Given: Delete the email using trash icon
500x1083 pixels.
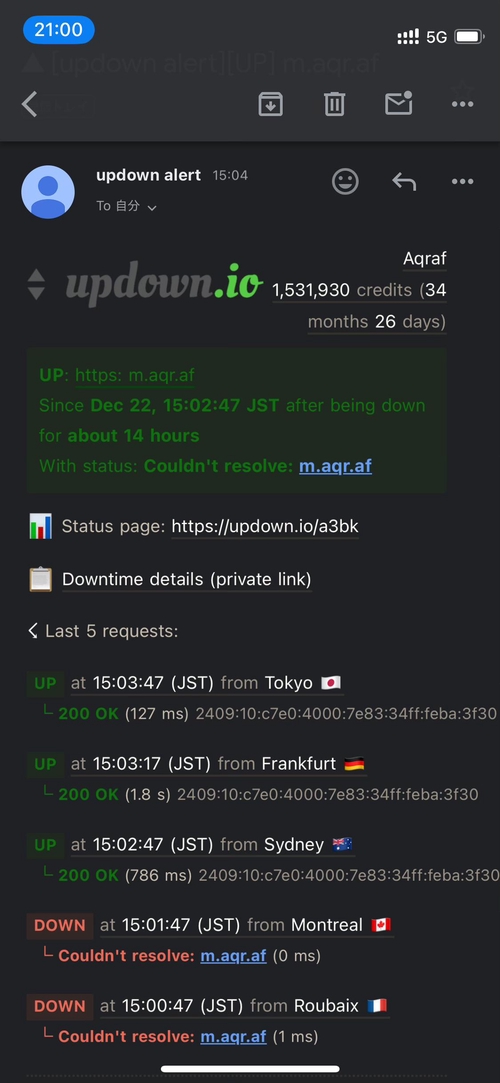Looking at the screenshot, I should 334,104.
